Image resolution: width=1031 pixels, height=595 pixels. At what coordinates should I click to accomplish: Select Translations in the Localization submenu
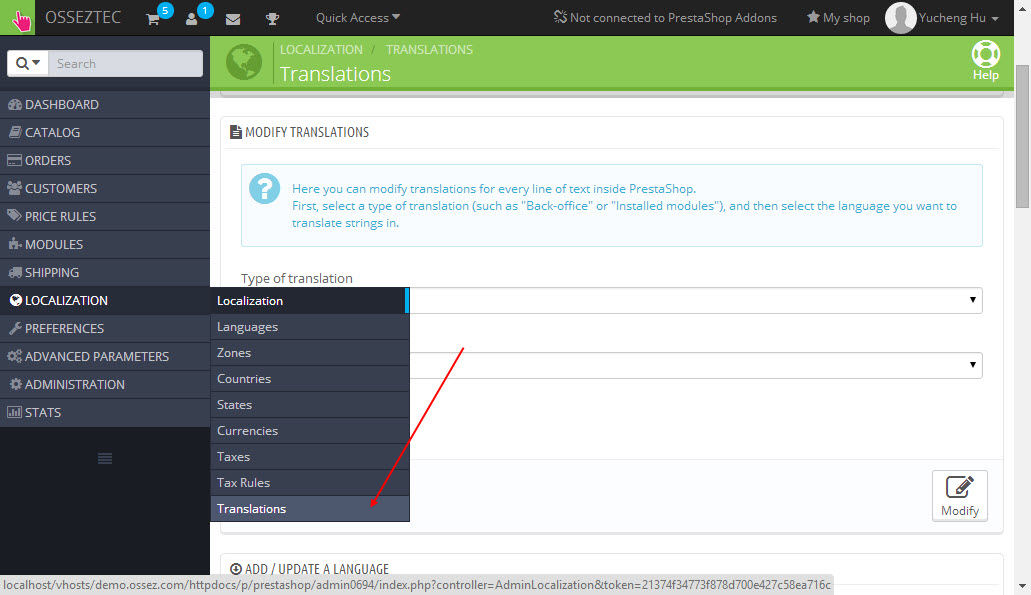point(252,508)
